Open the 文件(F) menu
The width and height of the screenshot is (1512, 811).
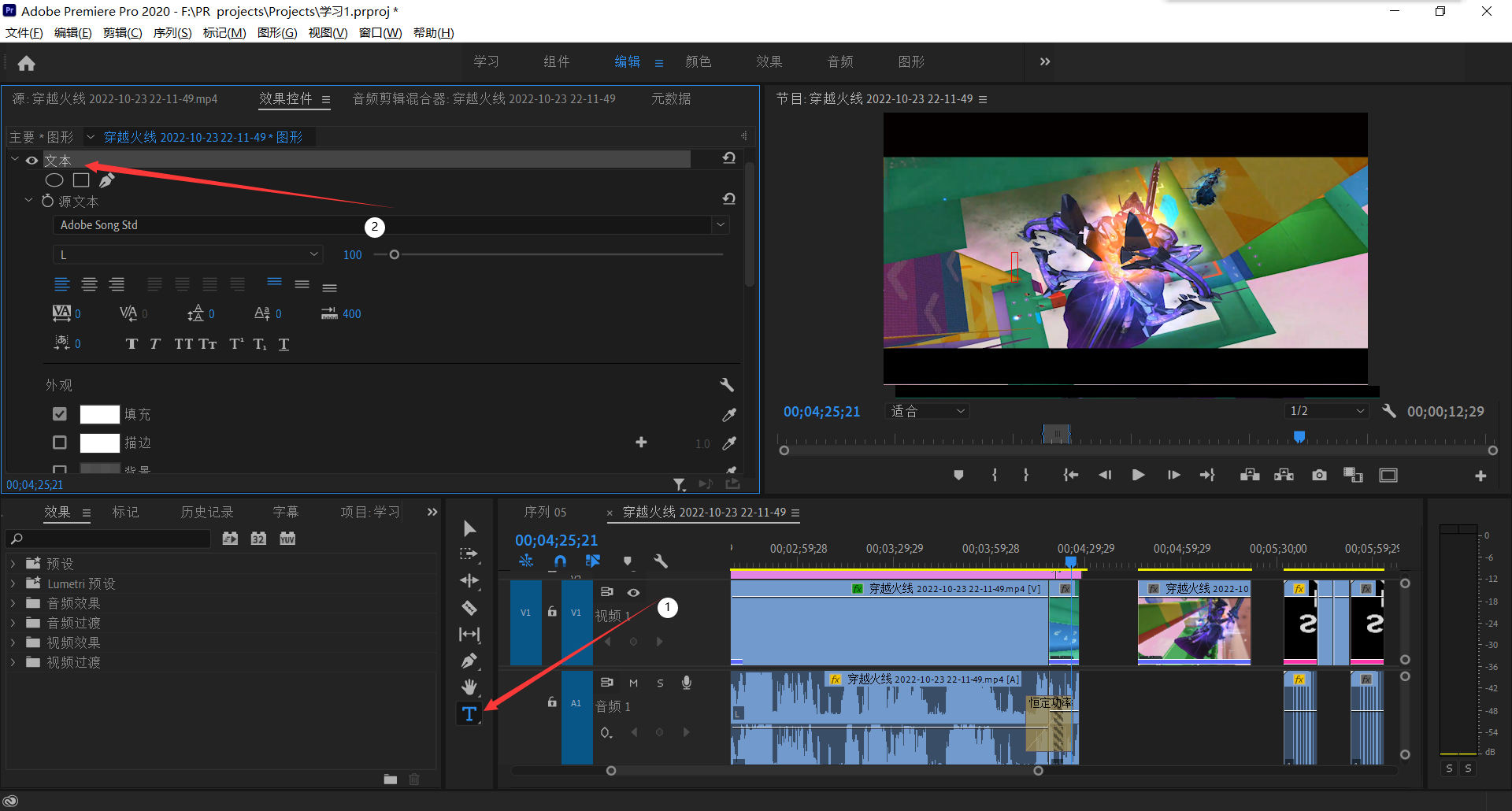point(24,32)
